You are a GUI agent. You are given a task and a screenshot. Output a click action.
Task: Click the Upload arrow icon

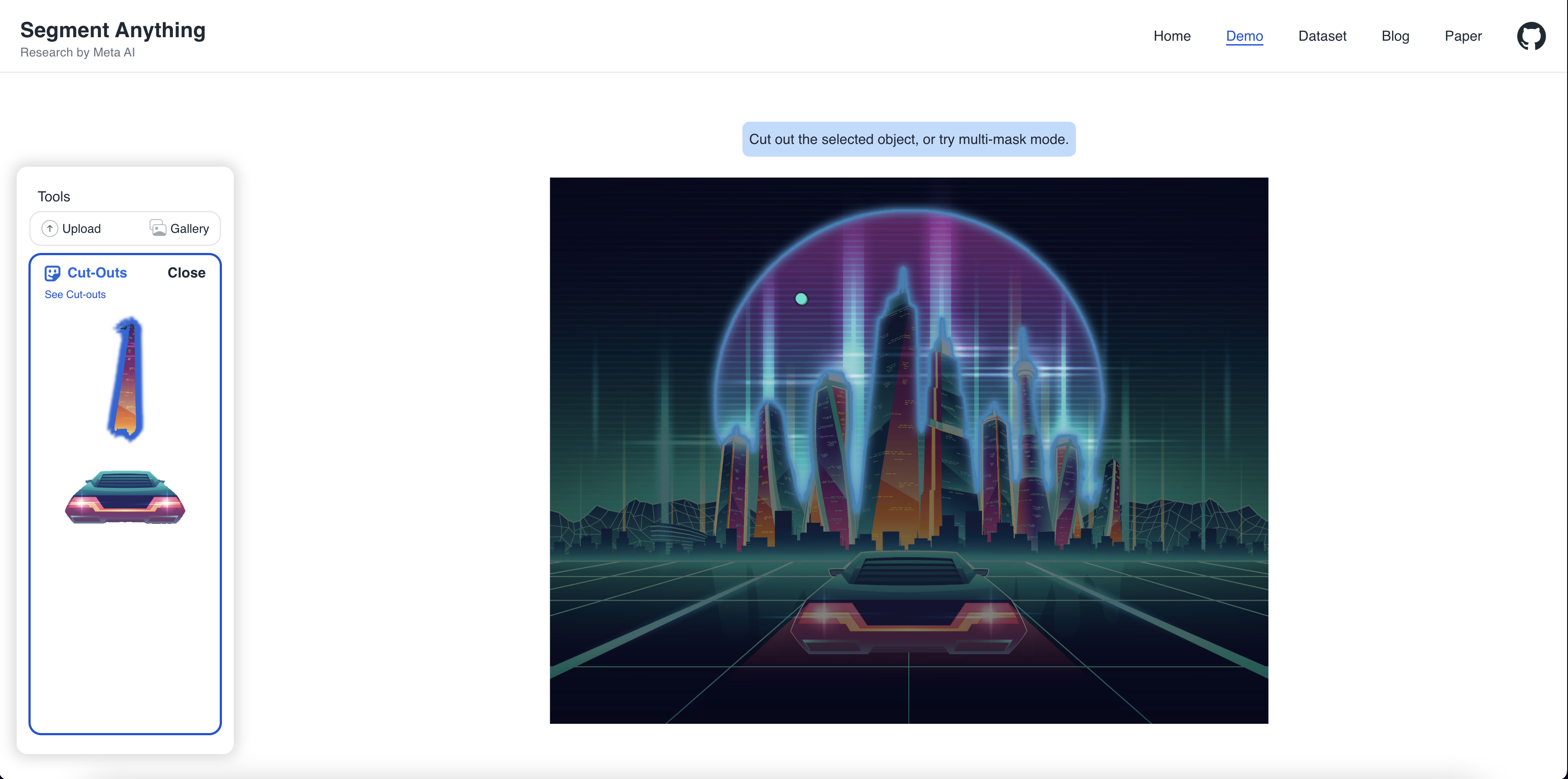coord(49,229)
